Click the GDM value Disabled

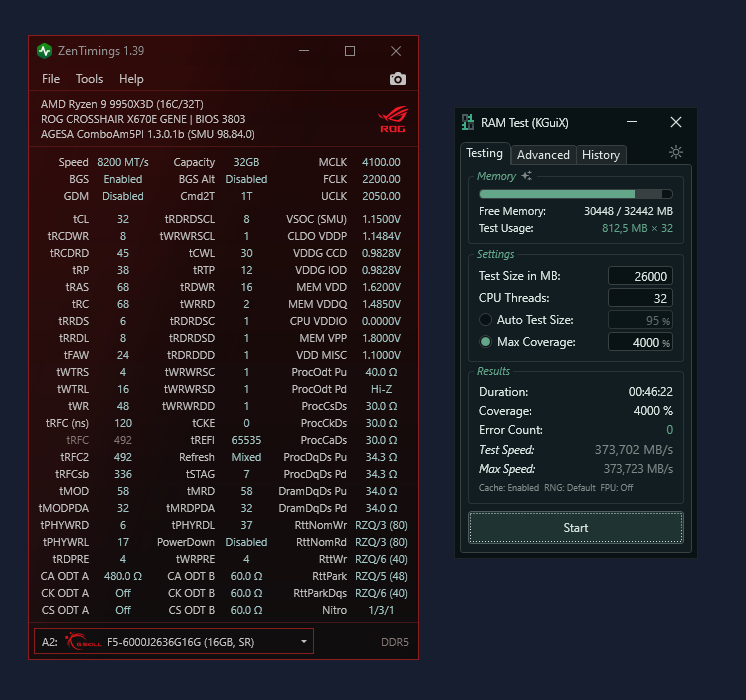(x=123, y=196)
